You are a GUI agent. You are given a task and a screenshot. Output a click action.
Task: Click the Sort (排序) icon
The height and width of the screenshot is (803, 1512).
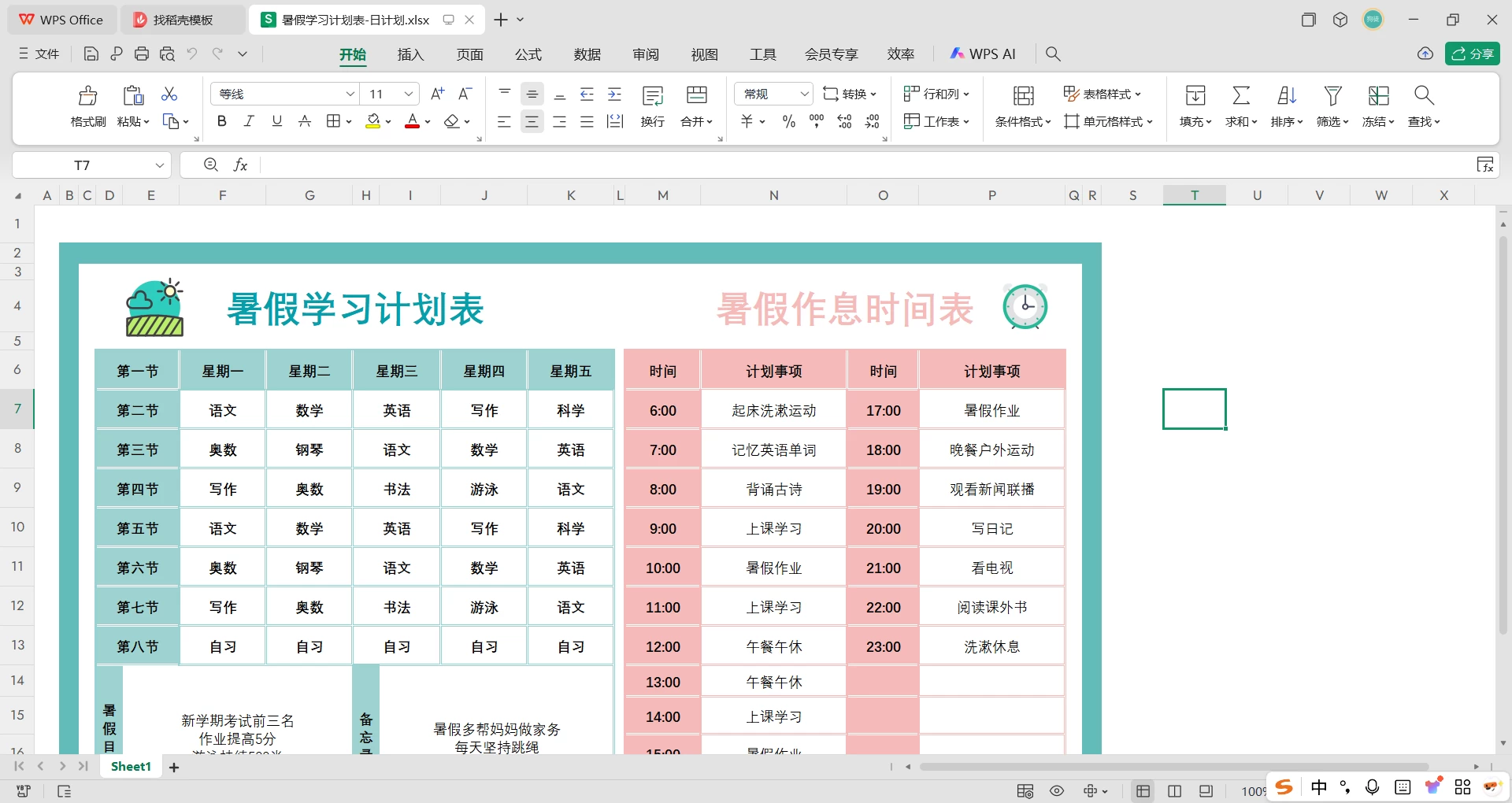1287,95
